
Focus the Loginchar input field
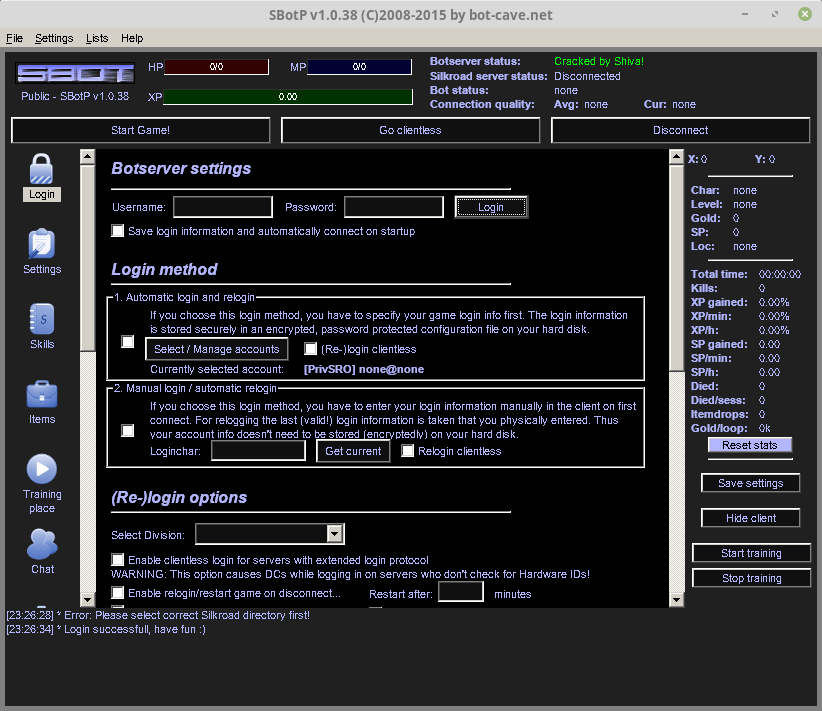point(258,450)
